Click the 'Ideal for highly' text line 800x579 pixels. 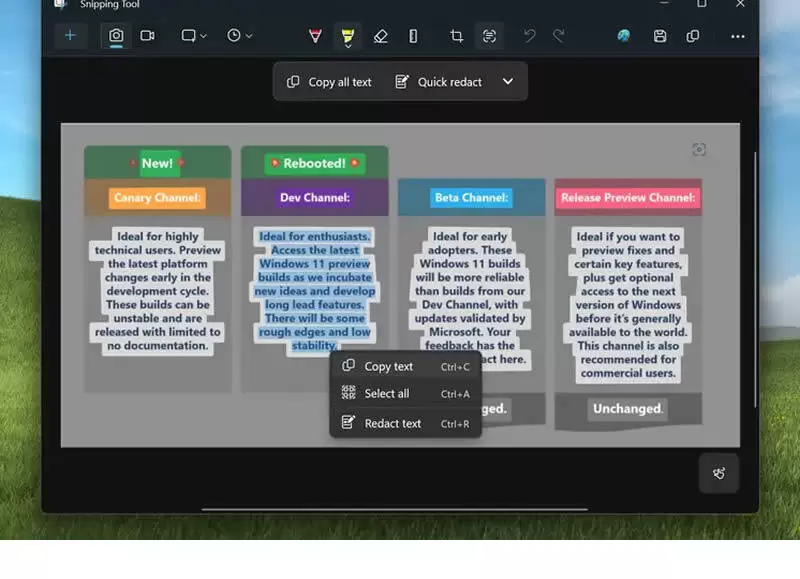pos(158,236)
